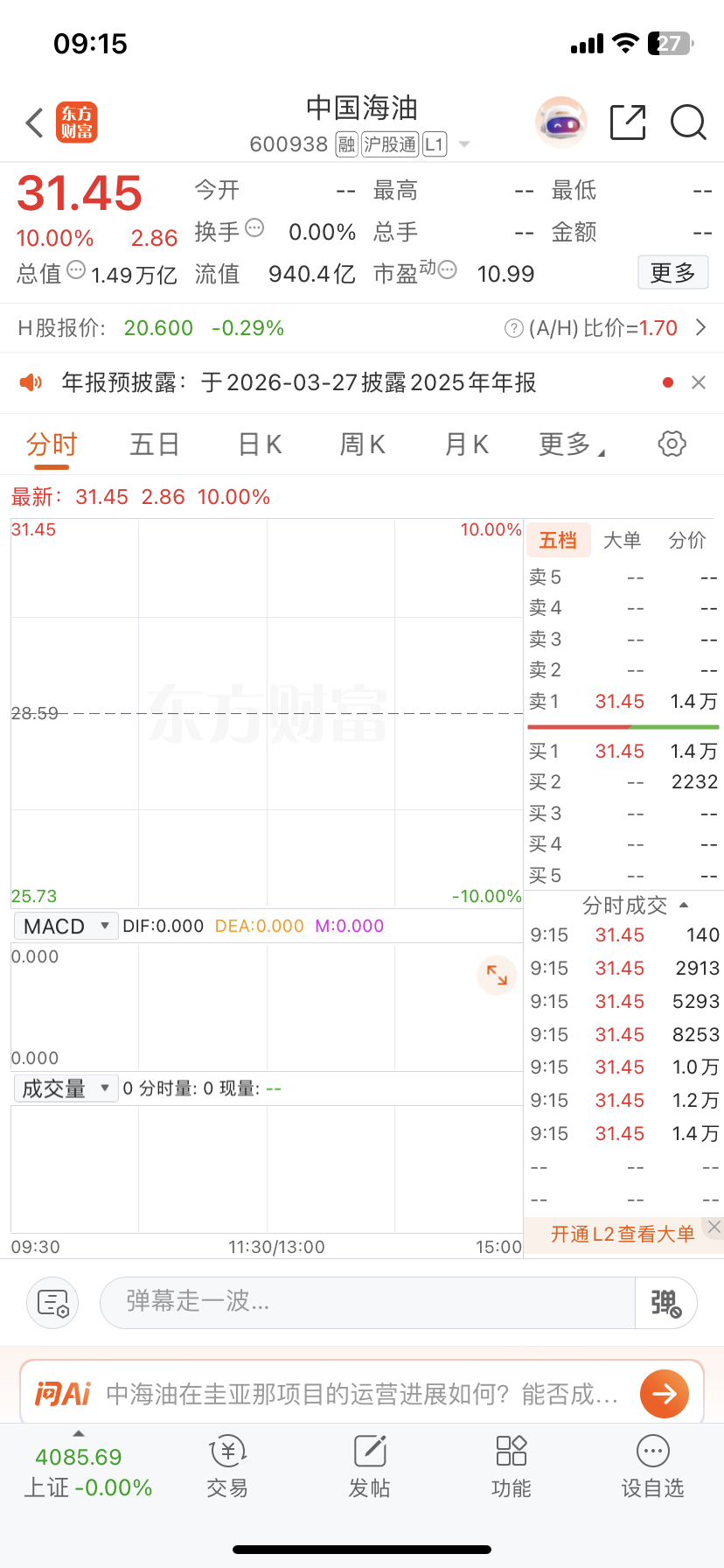
Task: Tap the 融 margin badge
Action: [x=346, y=144]
